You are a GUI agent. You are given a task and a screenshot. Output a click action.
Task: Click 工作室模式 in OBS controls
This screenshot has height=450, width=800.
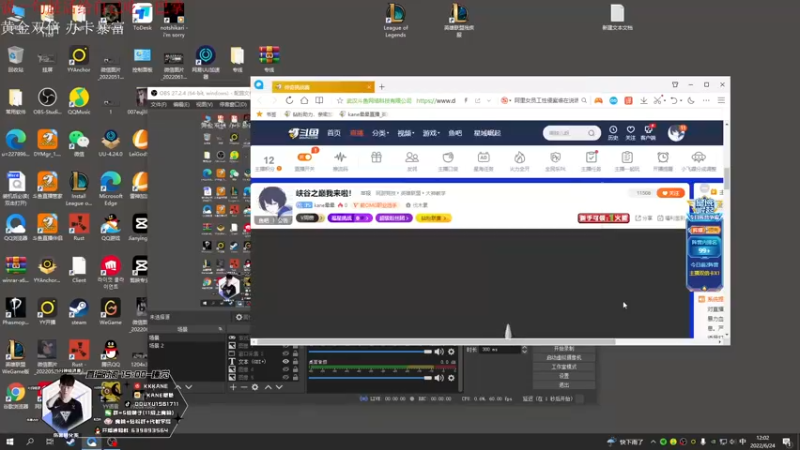click(564, 367)
